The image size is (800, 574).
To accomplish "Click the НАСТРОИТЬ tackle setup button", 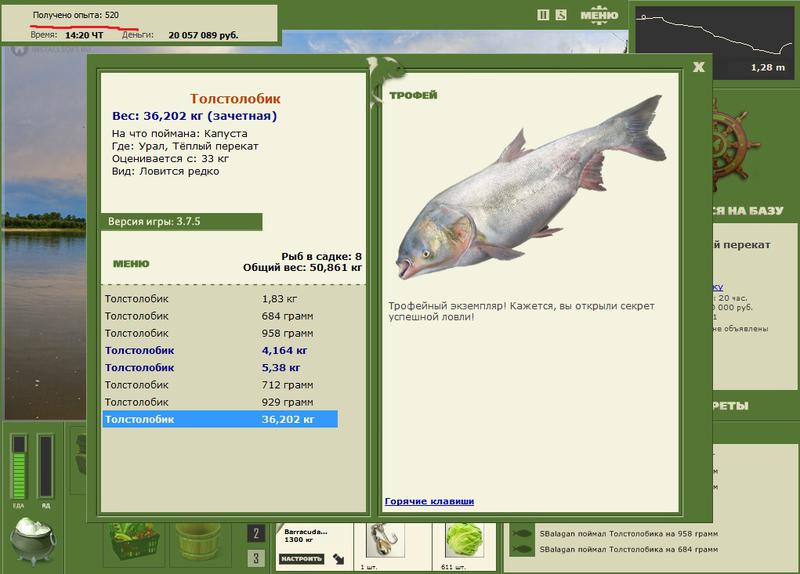I will tap(302, 559).
